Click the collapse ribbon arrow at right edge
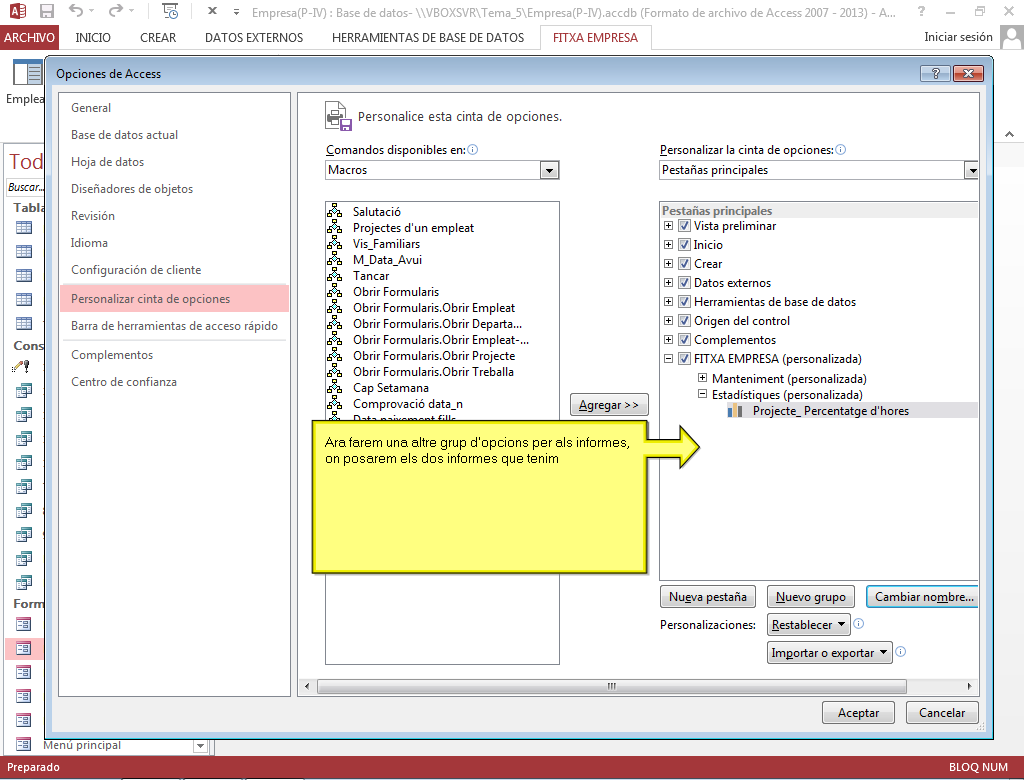The height and width of the screenshot is (780, 1024). 1010,134
